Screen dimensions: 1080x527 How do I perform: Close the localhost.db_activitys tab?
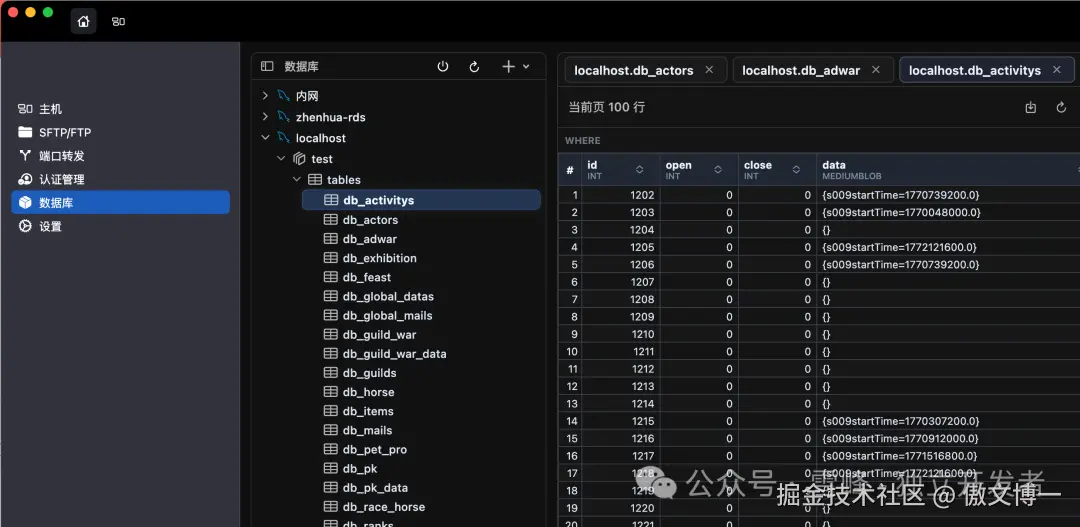(x=1056, y=70)
